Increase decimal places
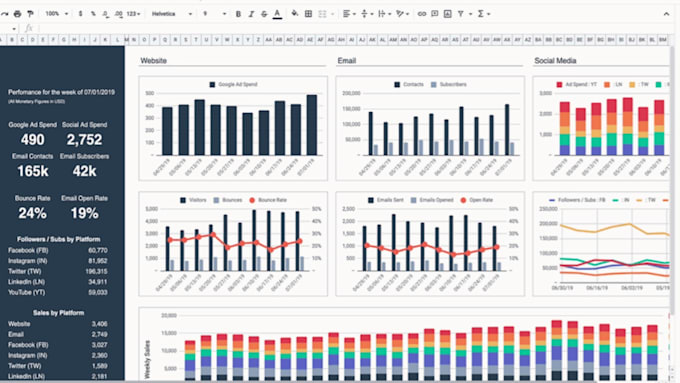Image resolution: width=680 pixels, height=383 pixels. coord(118,14)
